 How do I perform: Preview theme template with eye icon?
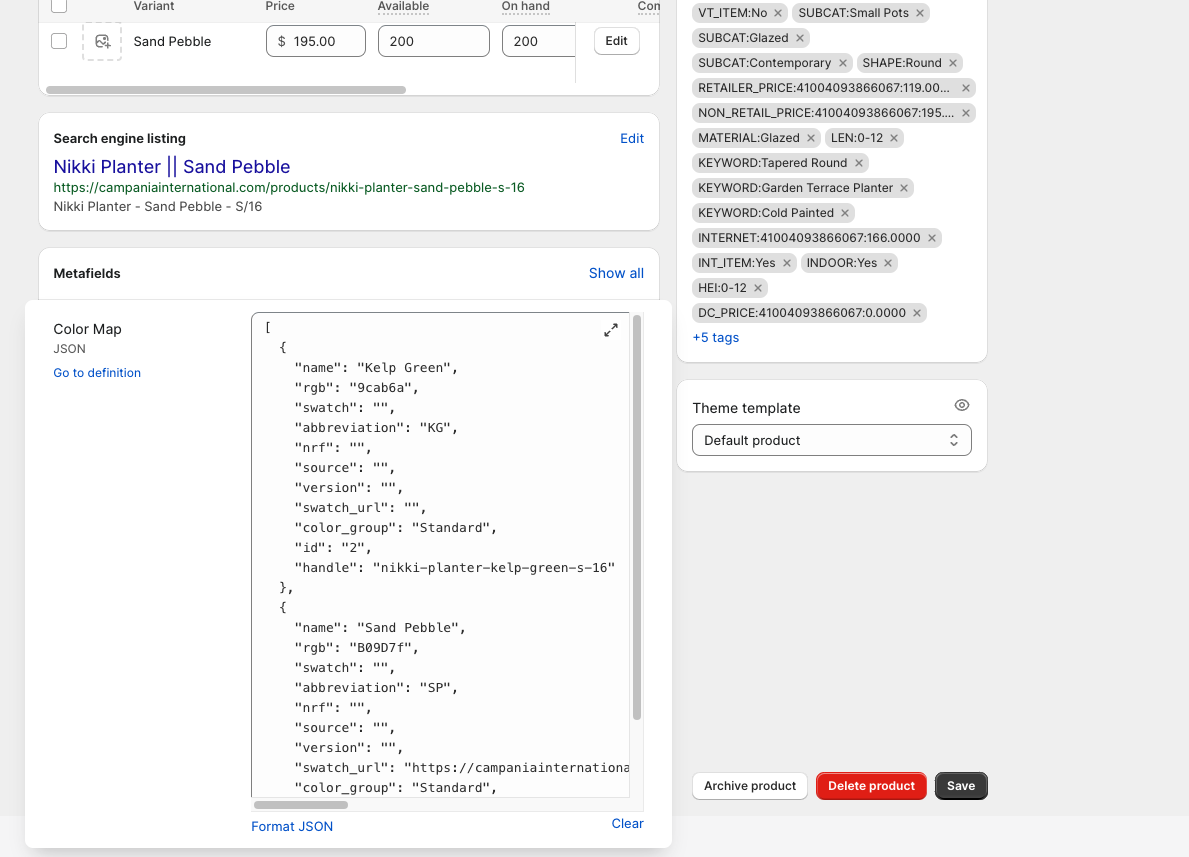click(961, 406)
